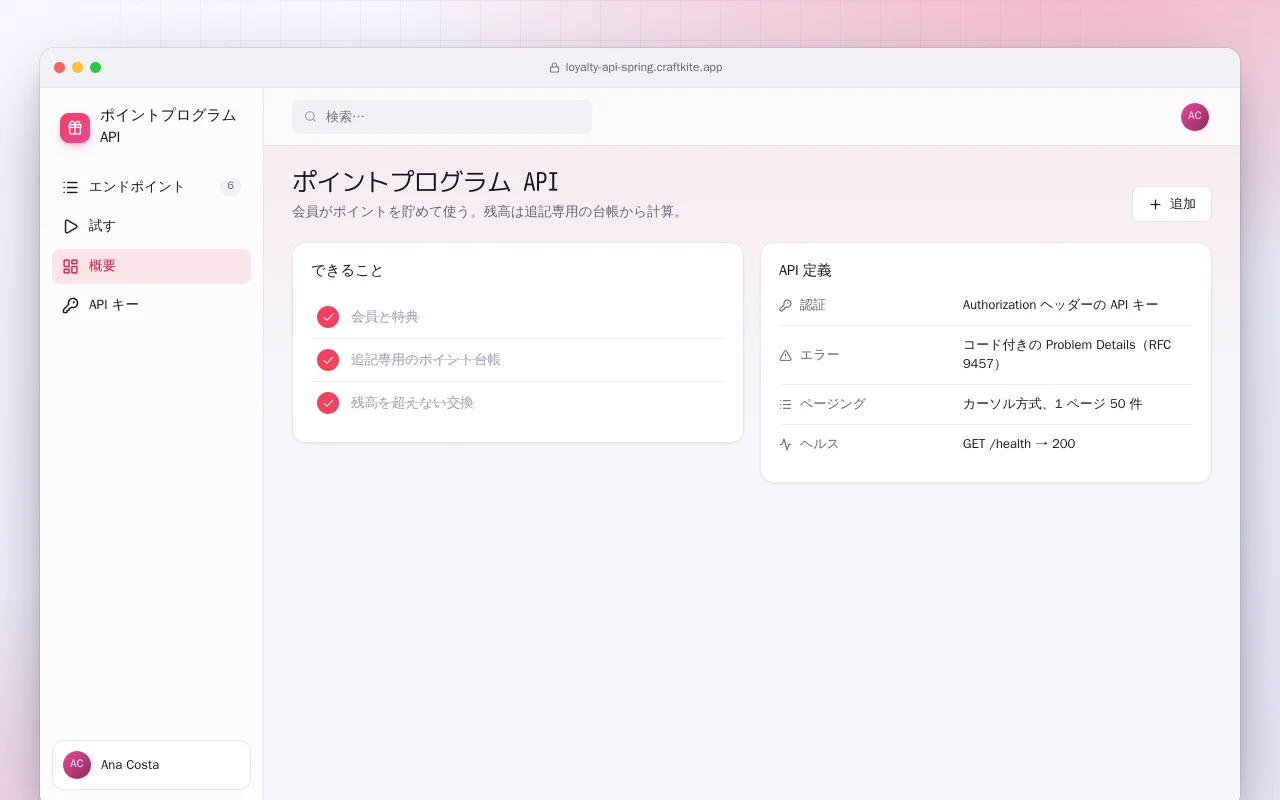Click the key icon next to 認証
The image size is (1280, 800).
pyautogui.click(x=785, y=305)
